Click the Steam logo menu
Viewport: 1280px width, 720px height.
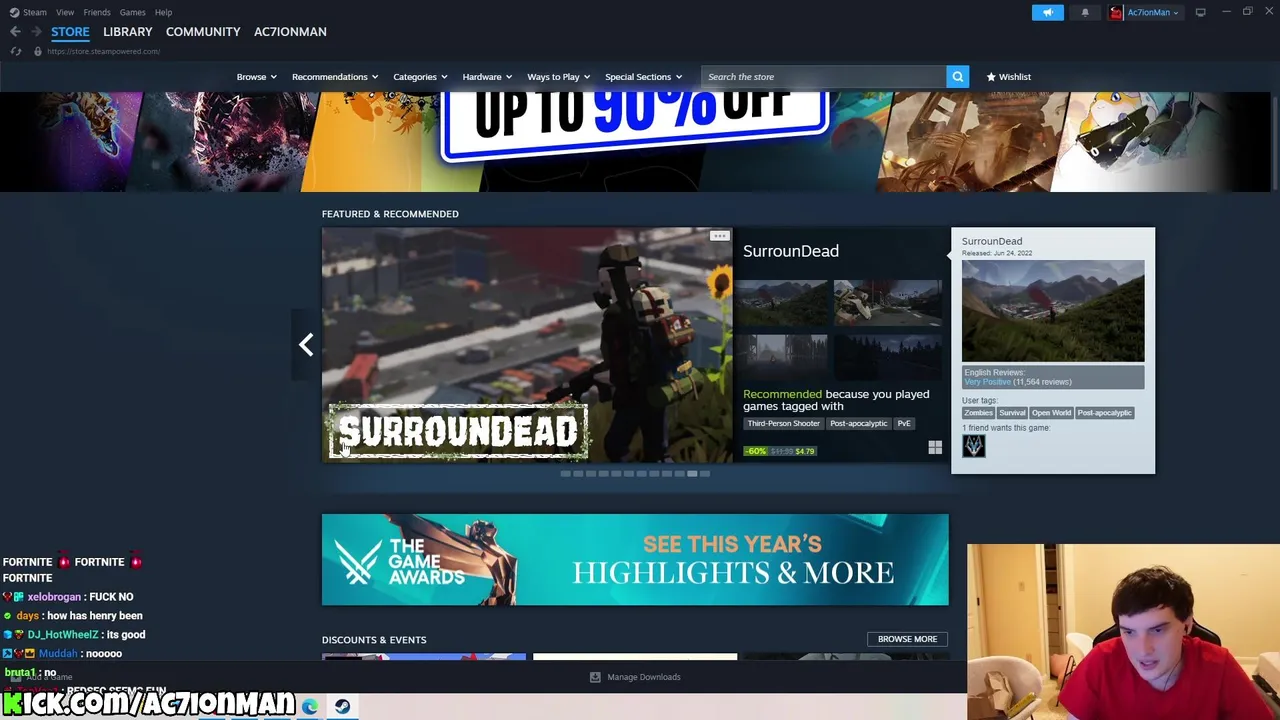(28, 12)
